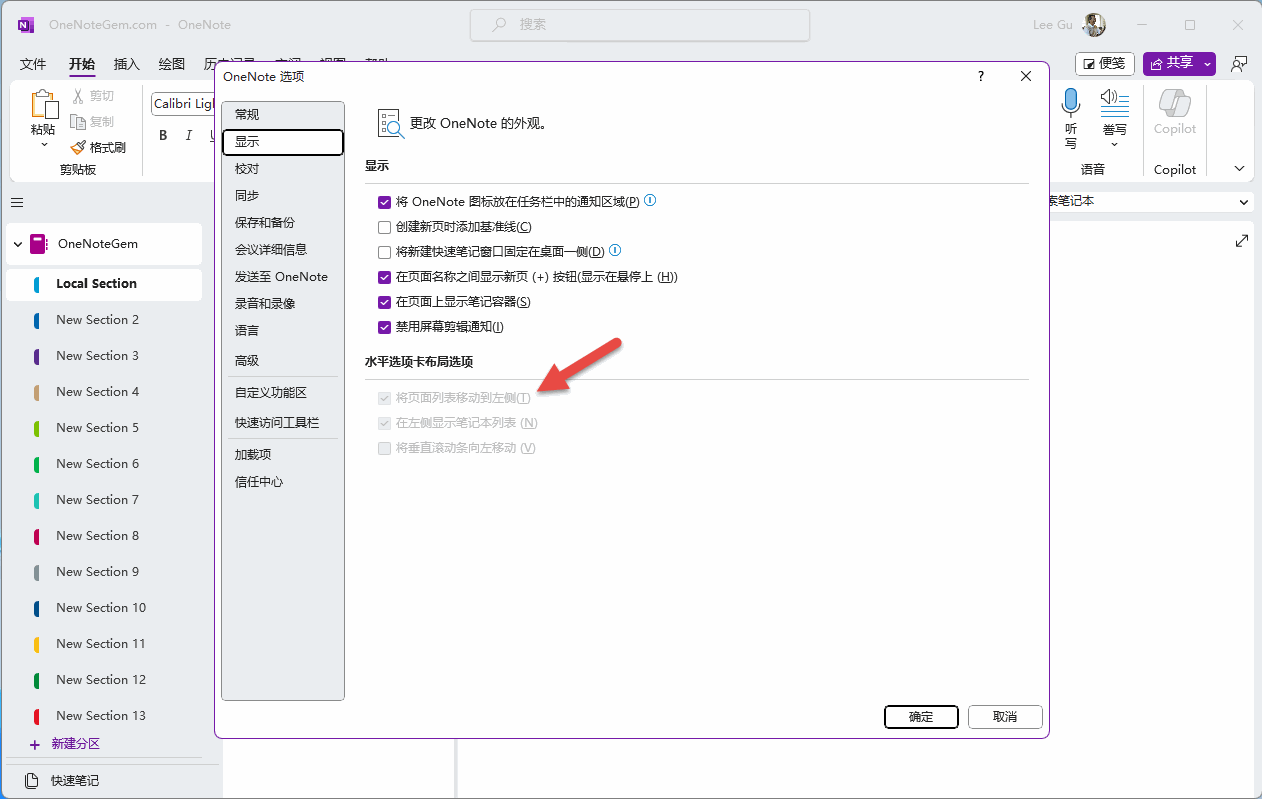Open Sticky Notes (便笺) button
The image size is (1262, 799).
coord(1105,63)
